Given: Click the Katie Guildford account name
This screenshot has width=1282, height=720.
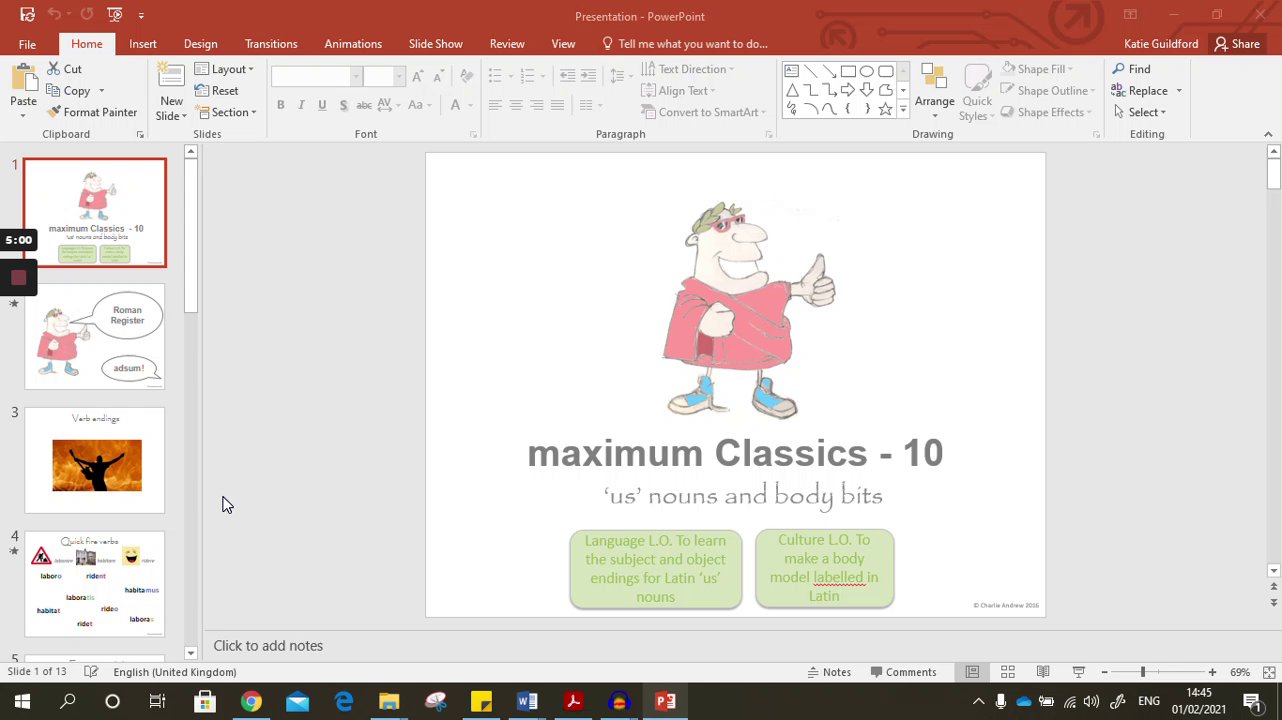Looking at the screenshot, I should 1161,44.
